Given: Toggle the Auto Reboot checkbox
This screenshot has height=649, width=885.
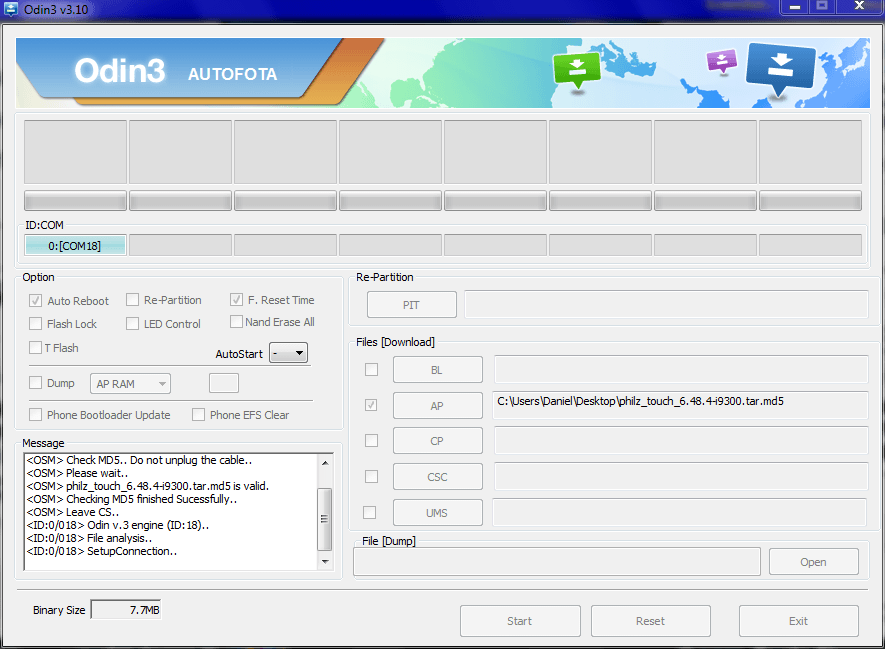Looking at the screenshot, I should coord(36,300).
